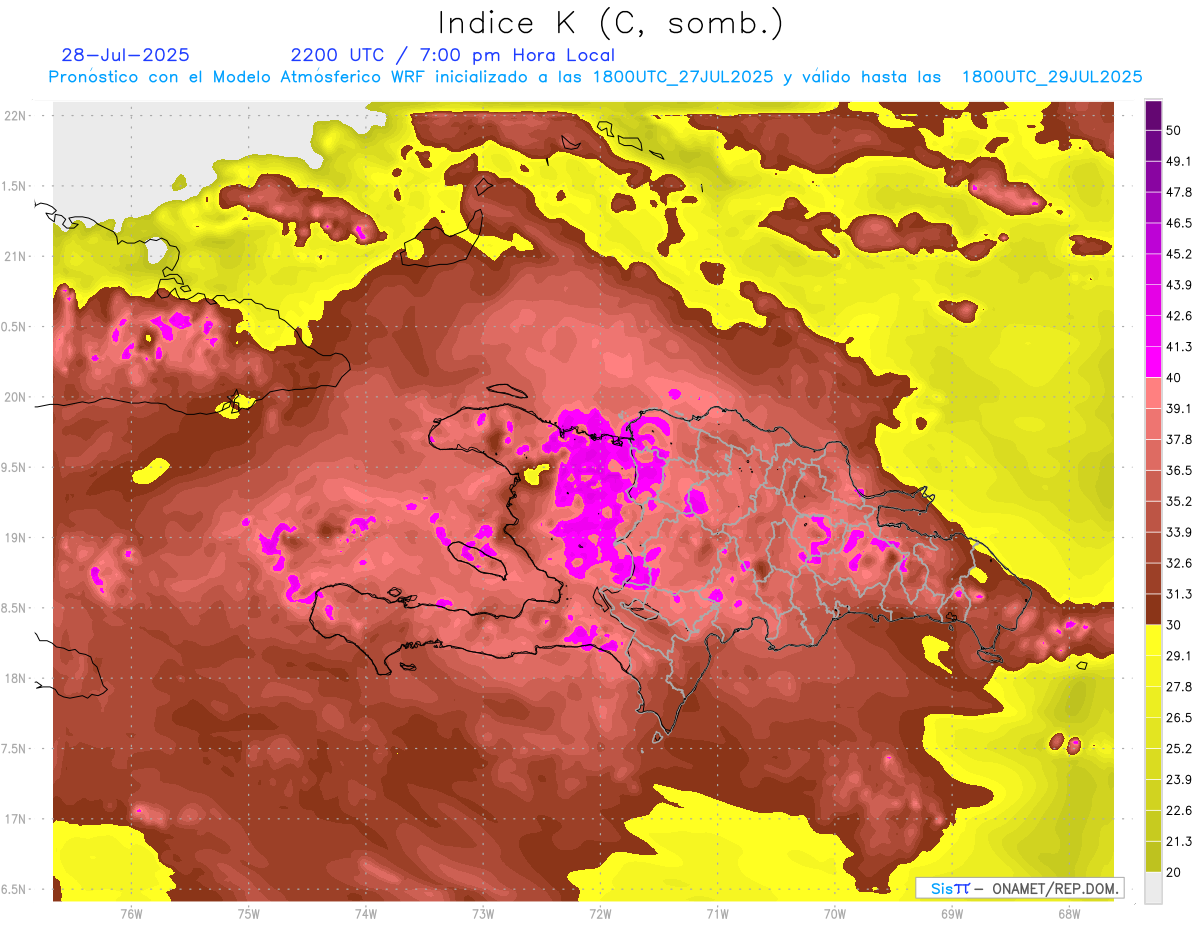Click the colorbar value '25.2'
Screen dimensions: 1200x927
coord(1179,748)
